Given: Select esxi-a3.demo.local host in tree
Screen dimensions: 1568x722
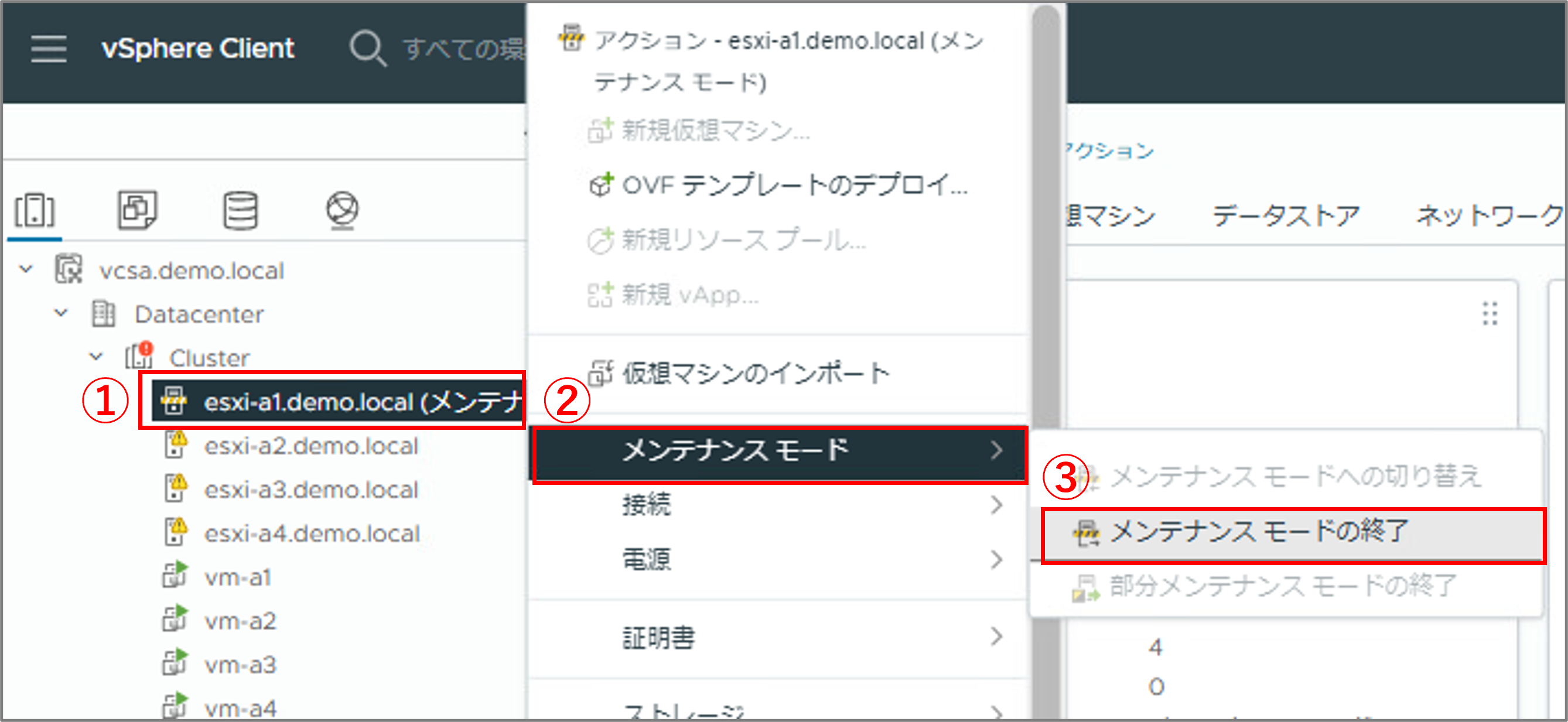Looking at the screenshot, I should [x=311, y=490].
